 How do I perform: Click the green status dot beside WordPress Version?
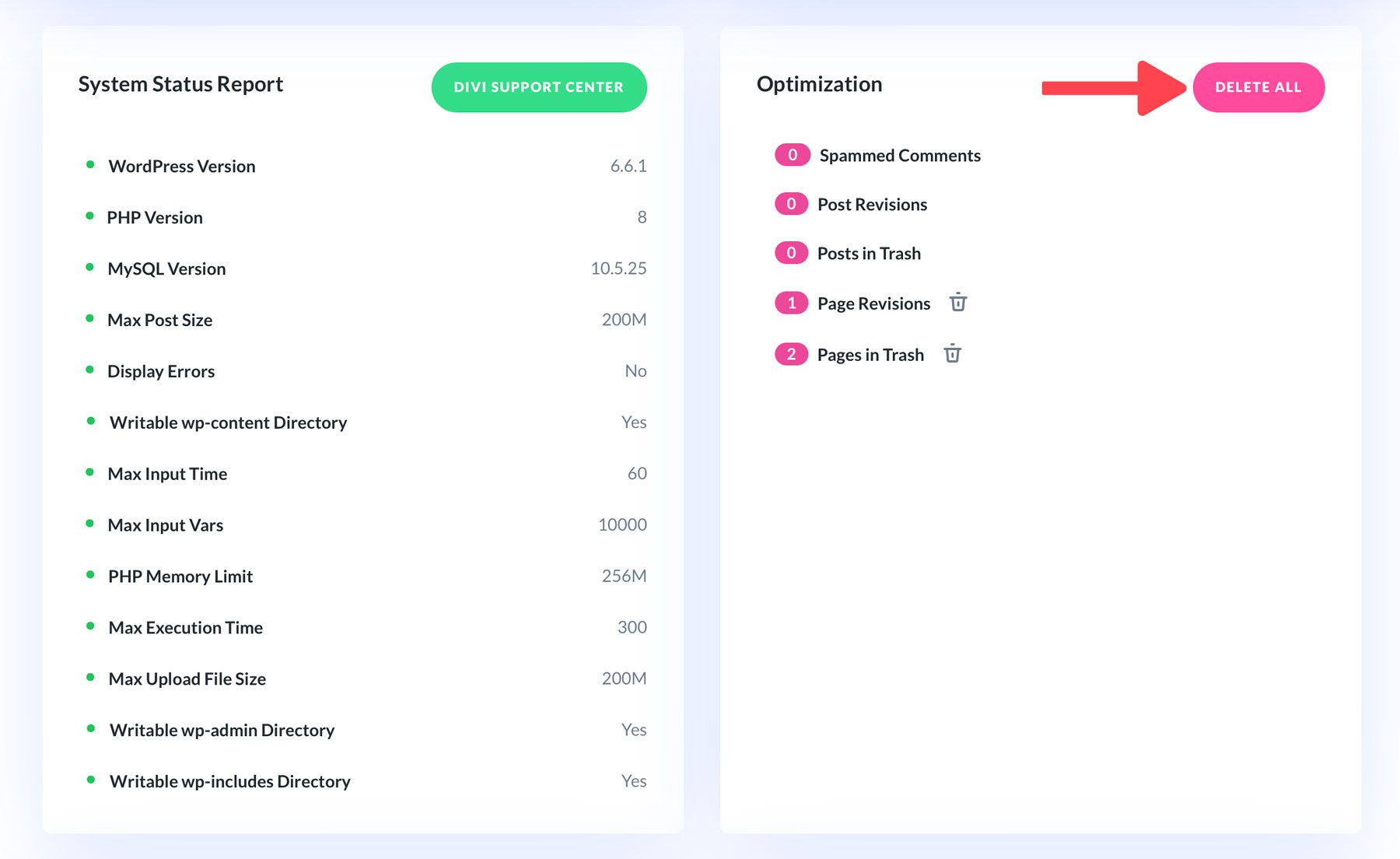coord(90,163)
